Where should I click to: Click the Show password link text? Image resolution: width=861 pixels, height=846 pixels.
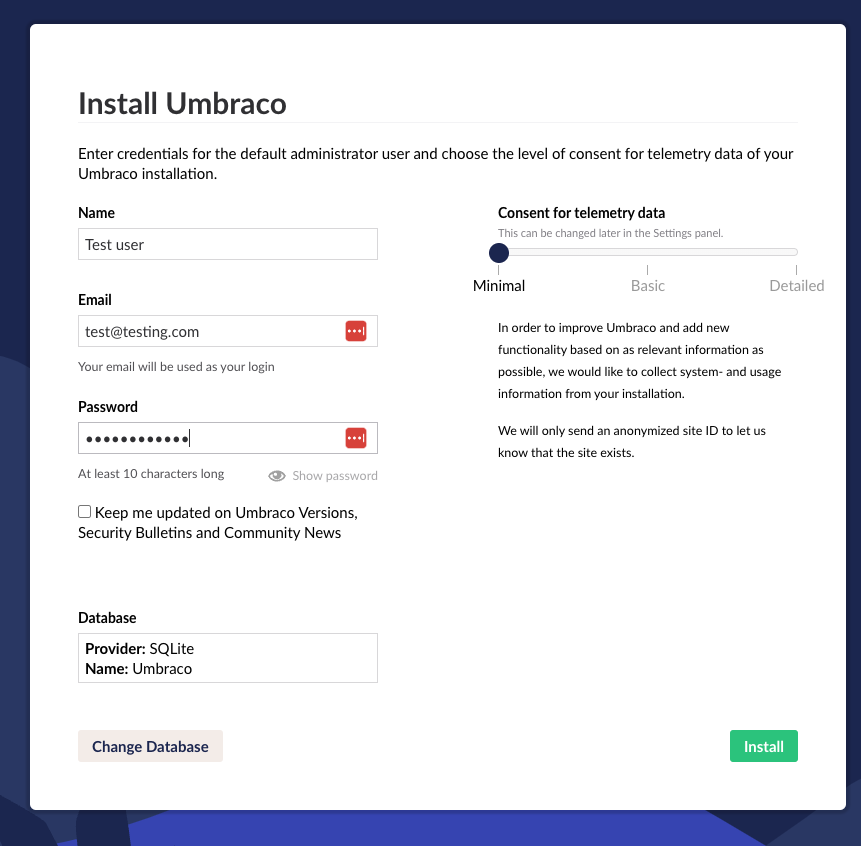[334, 475]
